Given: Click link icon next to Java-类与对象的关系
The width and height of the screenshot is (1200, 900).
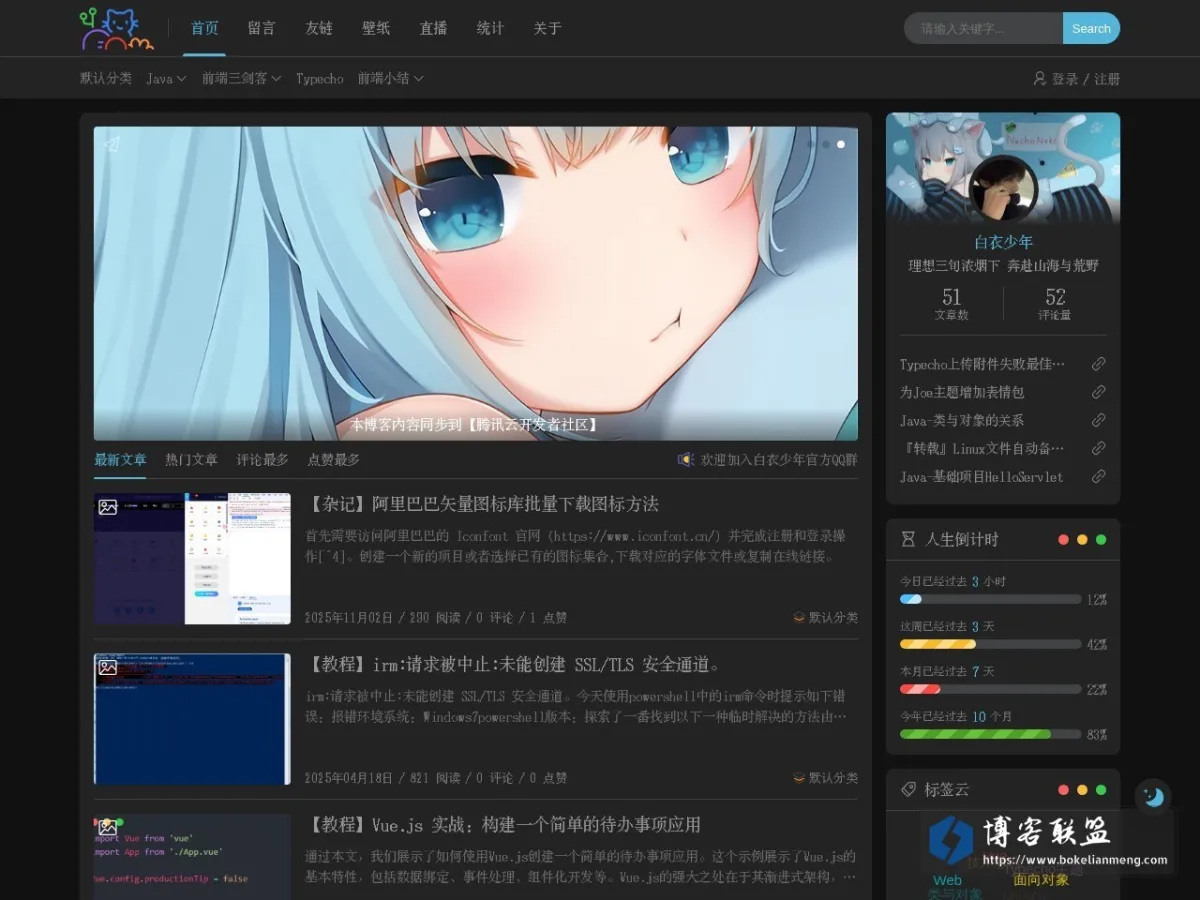Looking at the screenshot, I should coord(1098,420).
